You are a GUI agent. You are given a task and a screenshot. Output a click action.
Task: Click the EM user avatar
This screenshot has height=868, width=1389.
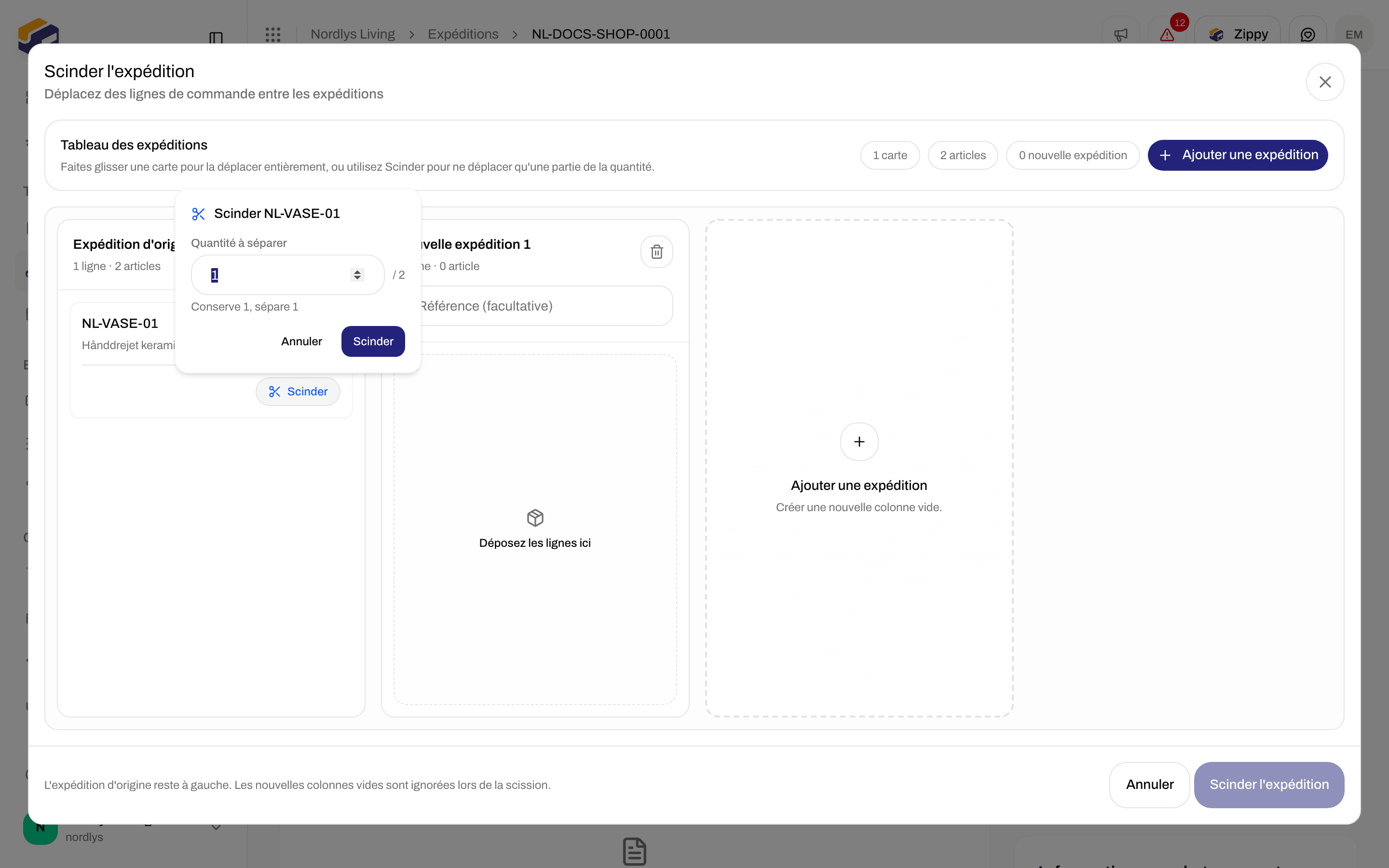1354,34
